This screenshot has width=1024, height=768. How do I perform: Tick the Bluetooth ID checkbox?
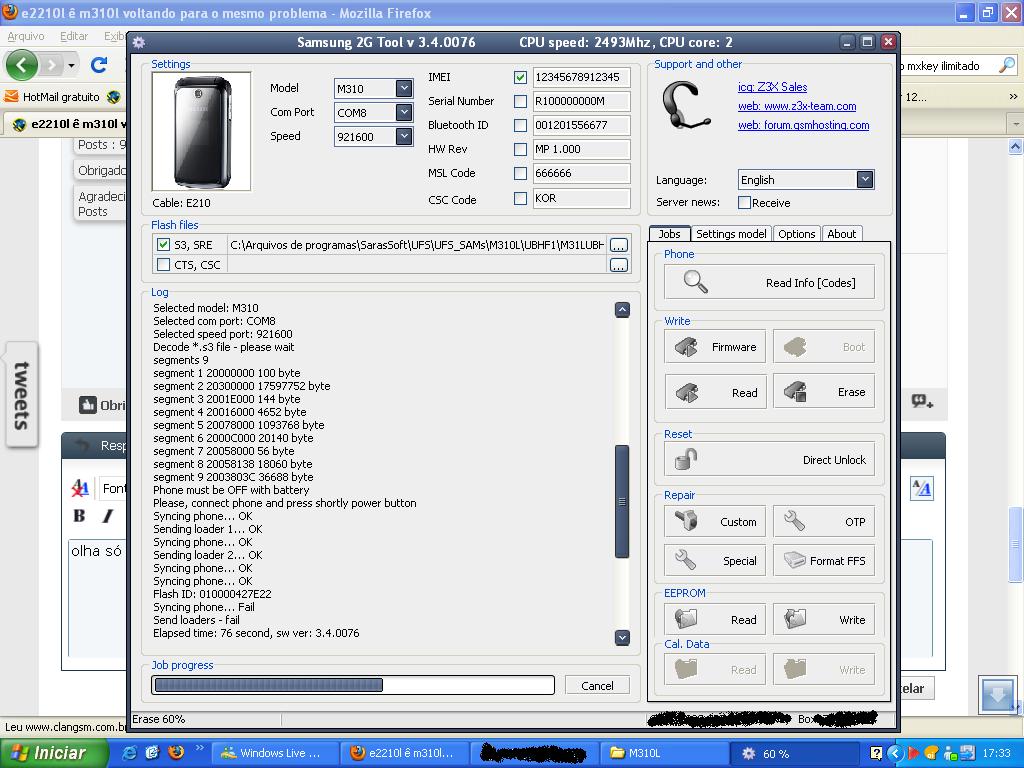coord(520,125)
